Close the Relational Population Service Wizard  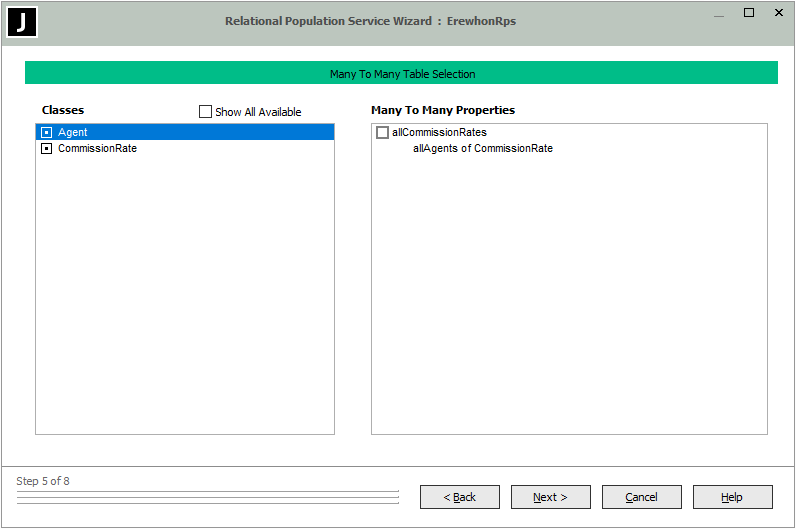(779, 13)
